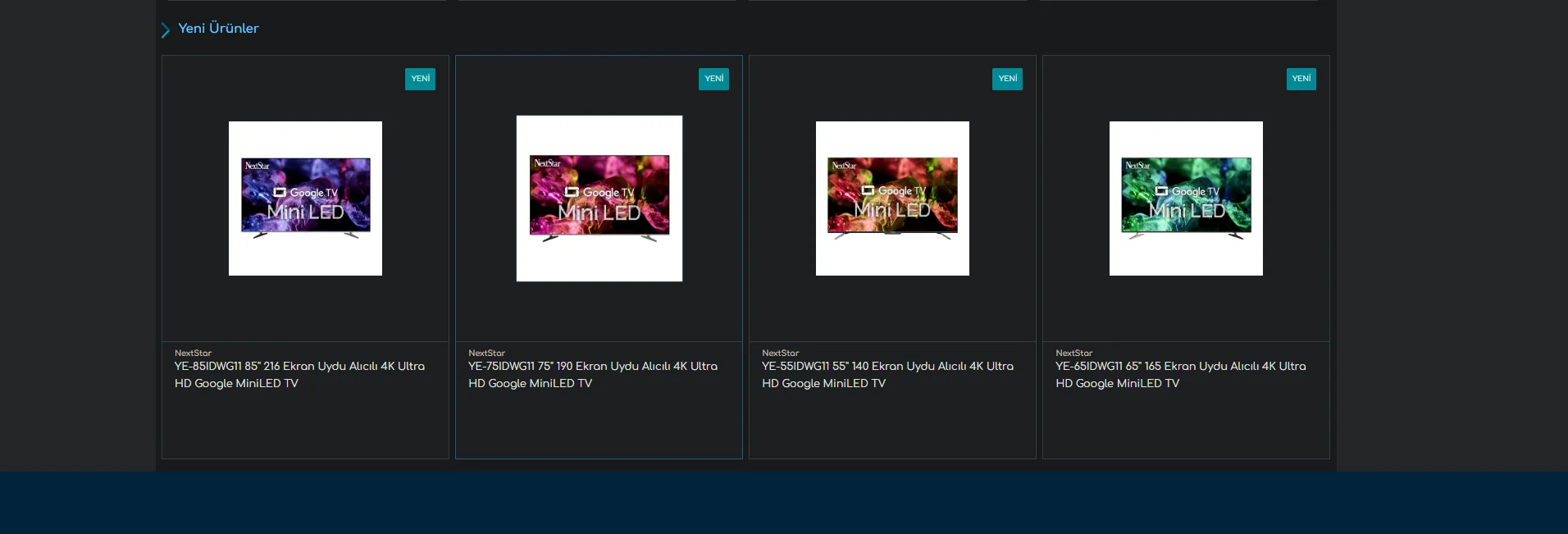Click NextStar brand label above YE-55IDWG11
This screenshot has height=534, width=1568.
point(780,353)
